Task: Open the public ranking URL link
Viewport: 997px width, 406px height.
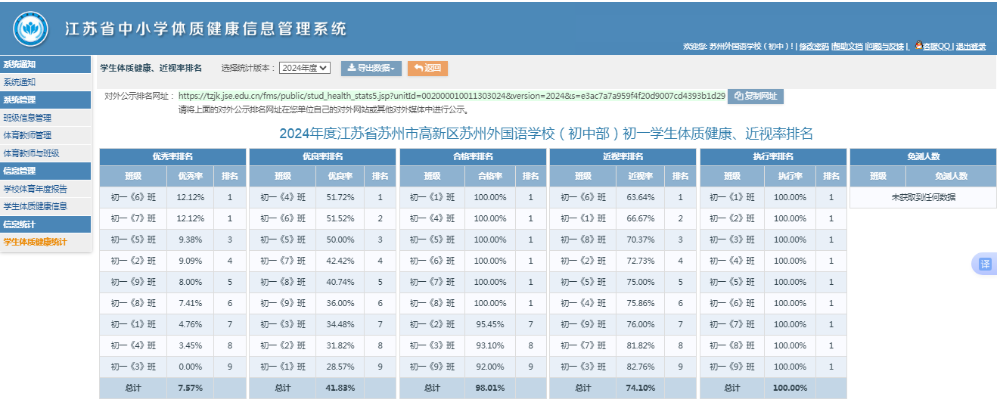Action: click(x=451, y=96)
